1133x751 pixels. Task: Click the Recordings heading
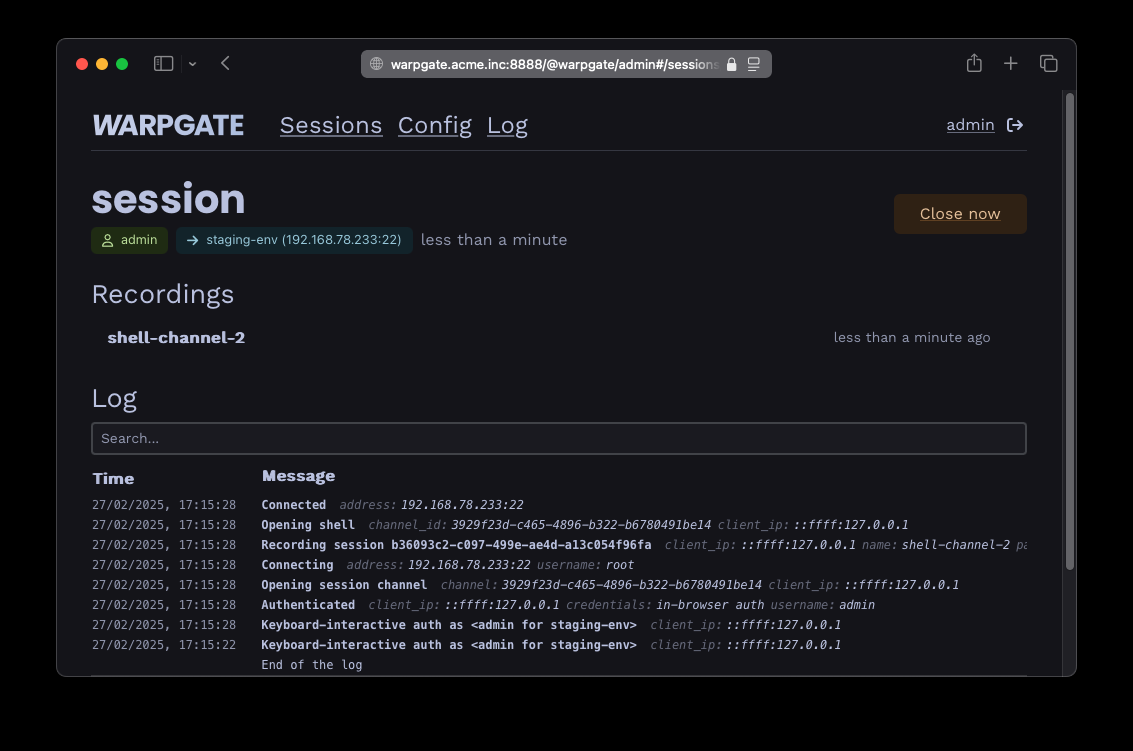click(x=163, y=294)
